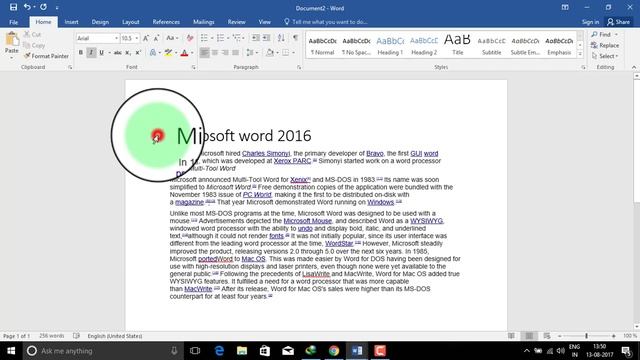
Task: Align text left
Action: tap(204, 53)
